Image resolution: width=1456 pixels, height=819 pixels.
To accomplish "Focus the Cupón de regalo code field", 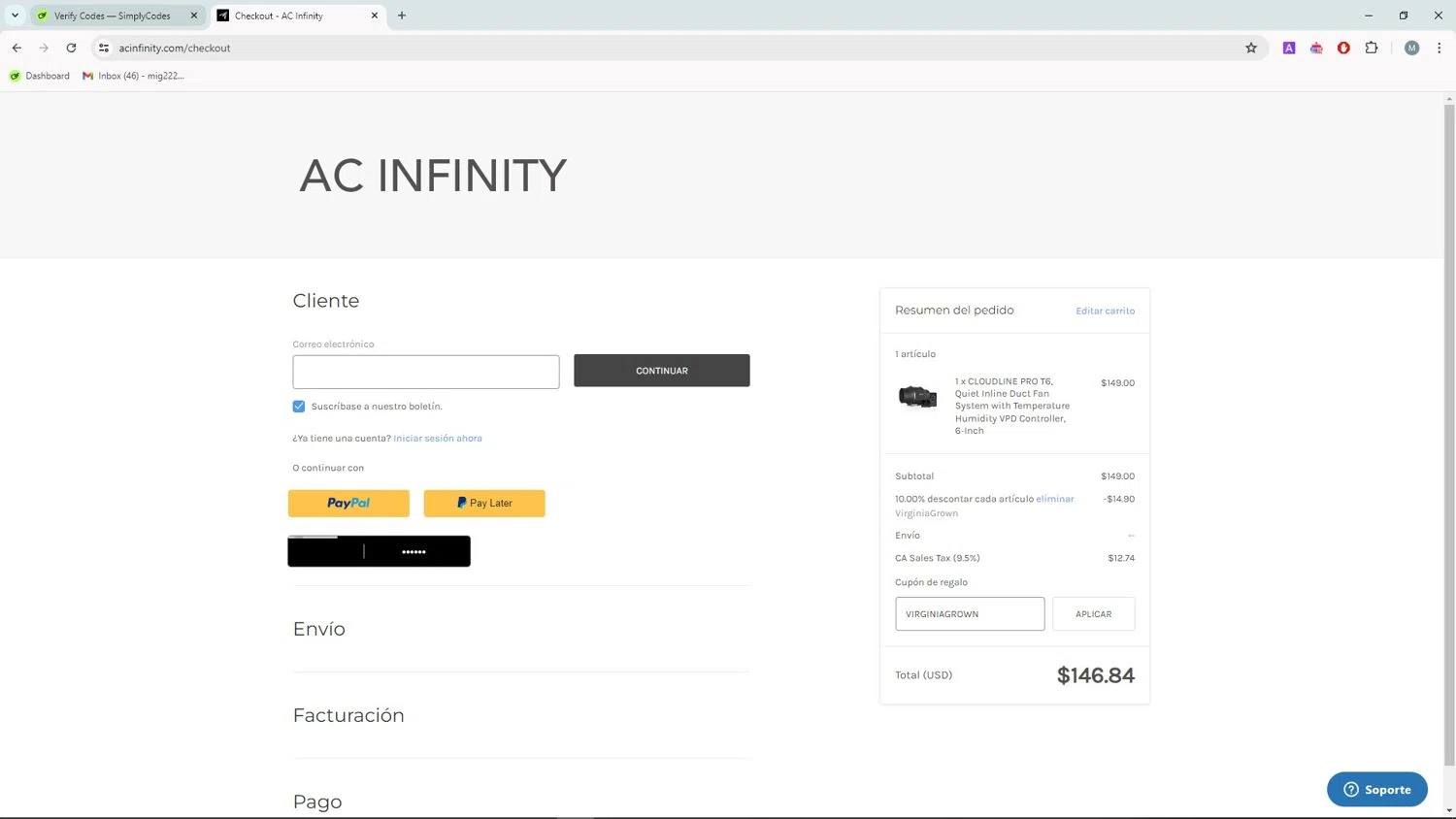I will [970, 614].
